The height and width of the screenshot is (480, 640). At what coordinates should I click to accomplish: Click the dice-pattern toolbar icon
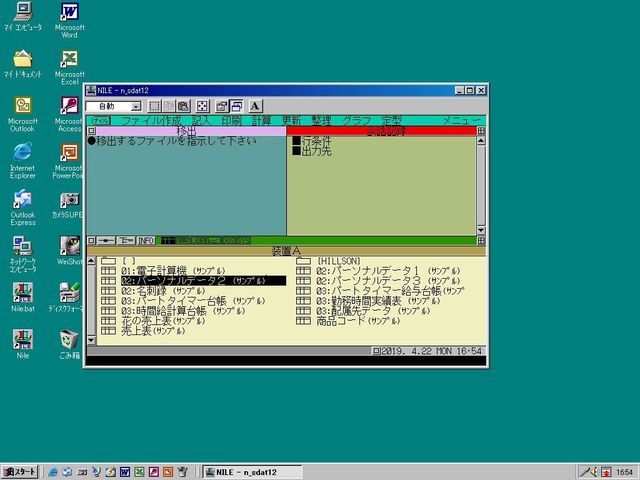201,106
